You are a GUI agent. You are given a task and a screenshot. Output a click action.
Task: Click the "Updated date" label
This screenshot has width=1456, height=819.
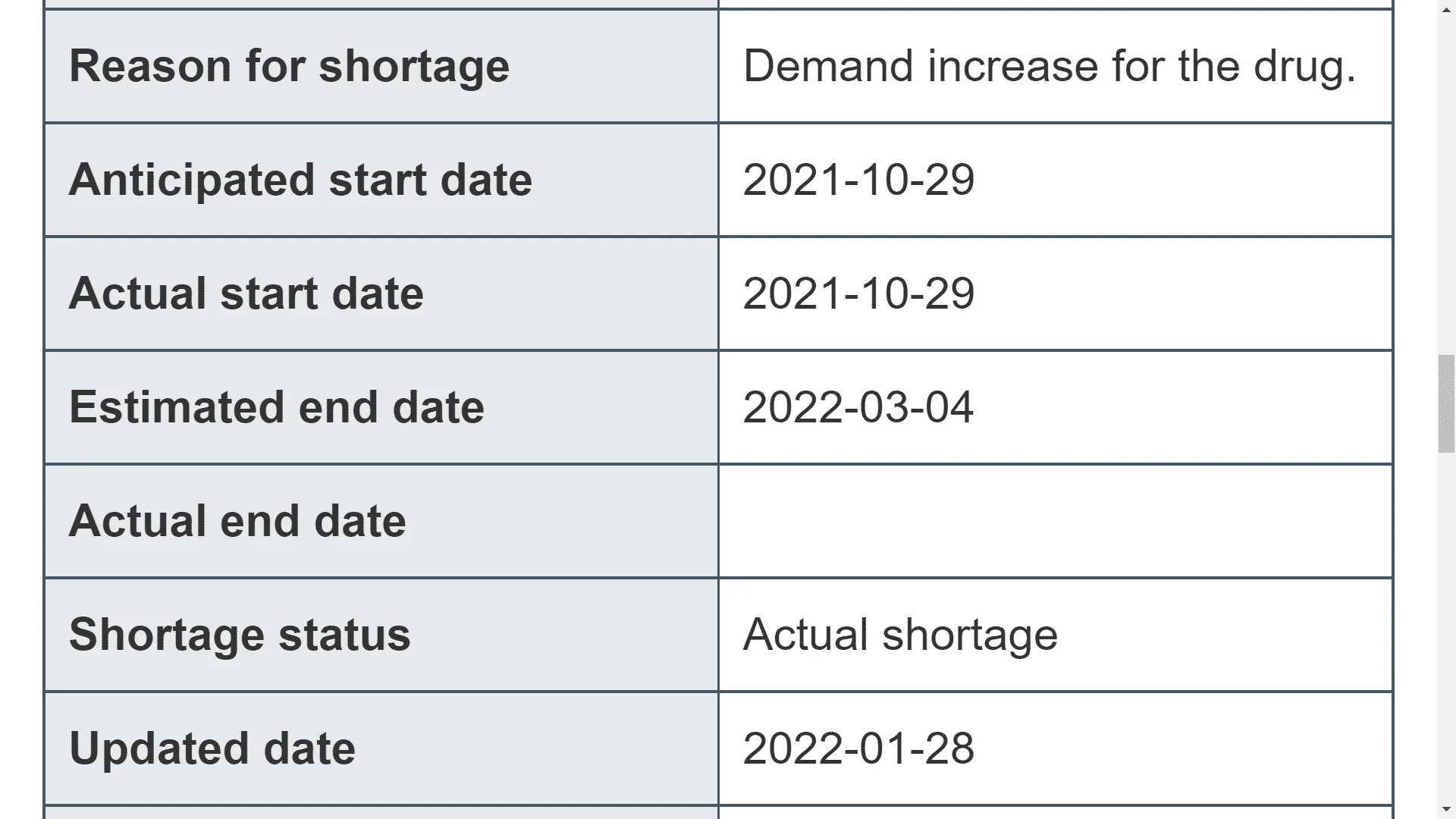coord(212,748)
